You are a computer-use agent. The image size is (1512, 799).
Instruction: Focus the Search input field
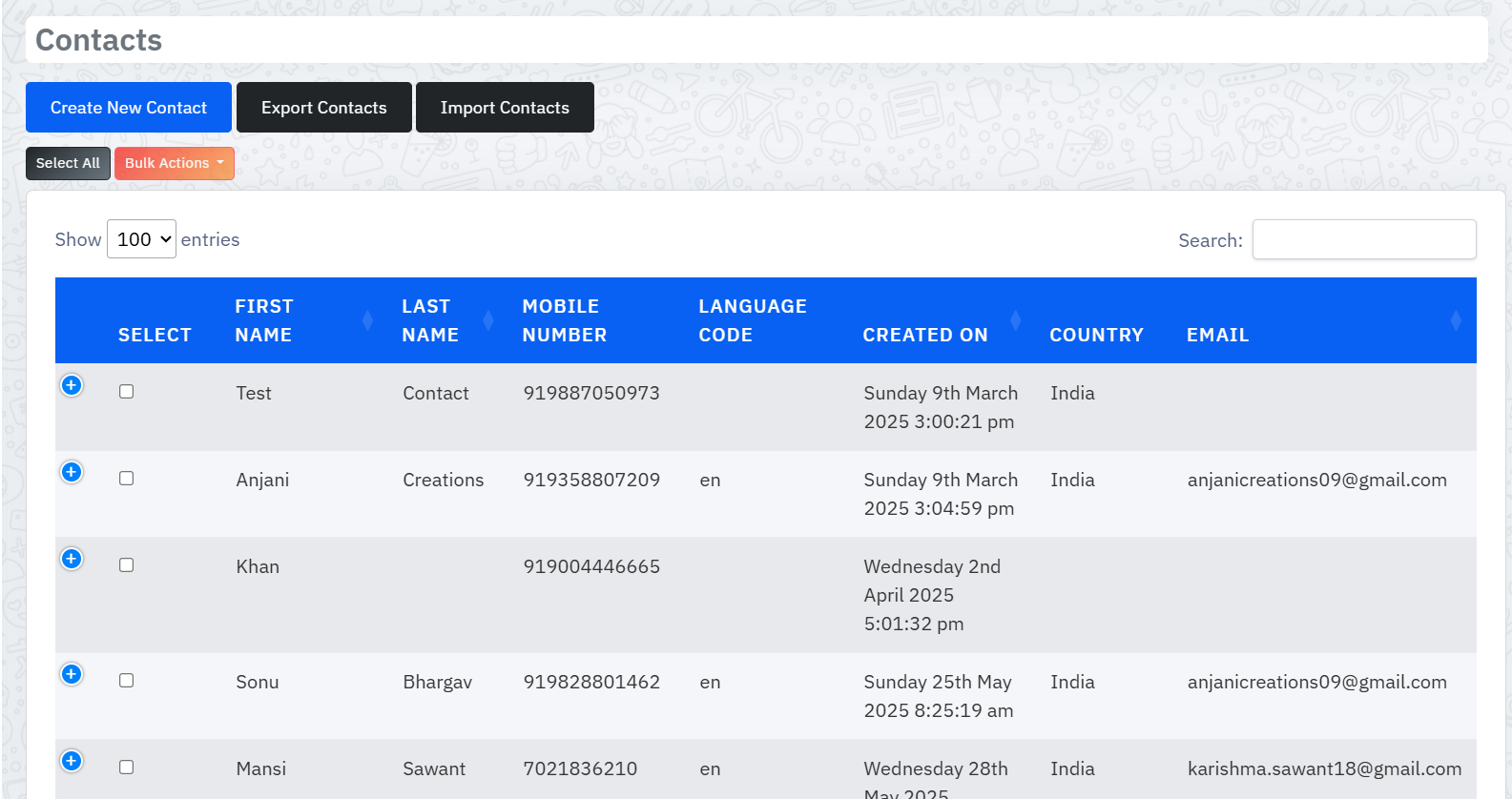click(1364, 239)
